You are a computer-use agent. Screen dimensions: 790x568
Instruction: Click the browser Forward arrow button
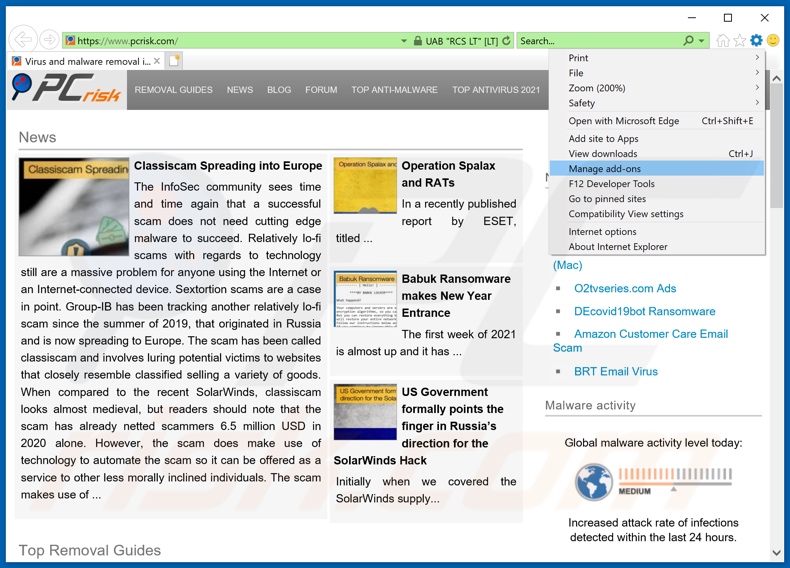pyautogui.click(x=49, y=40)
